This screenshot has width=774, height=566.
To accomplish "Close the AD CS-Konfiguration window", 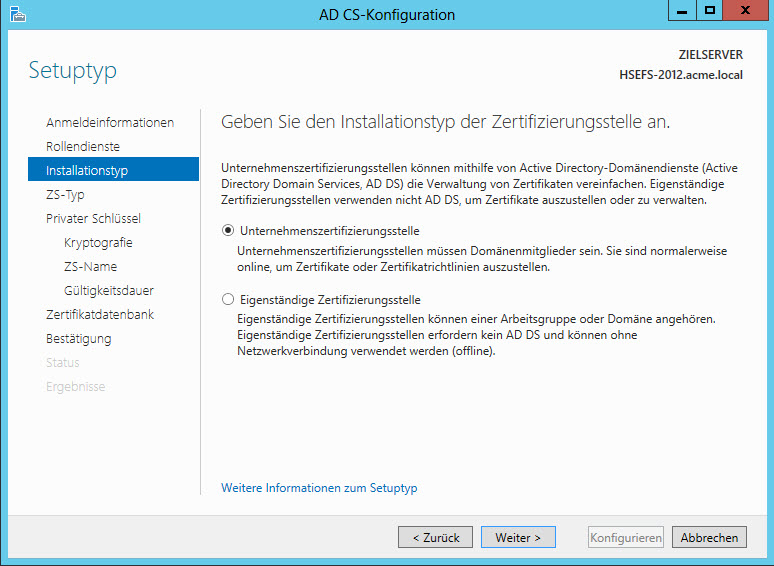I will click(746, 10).
